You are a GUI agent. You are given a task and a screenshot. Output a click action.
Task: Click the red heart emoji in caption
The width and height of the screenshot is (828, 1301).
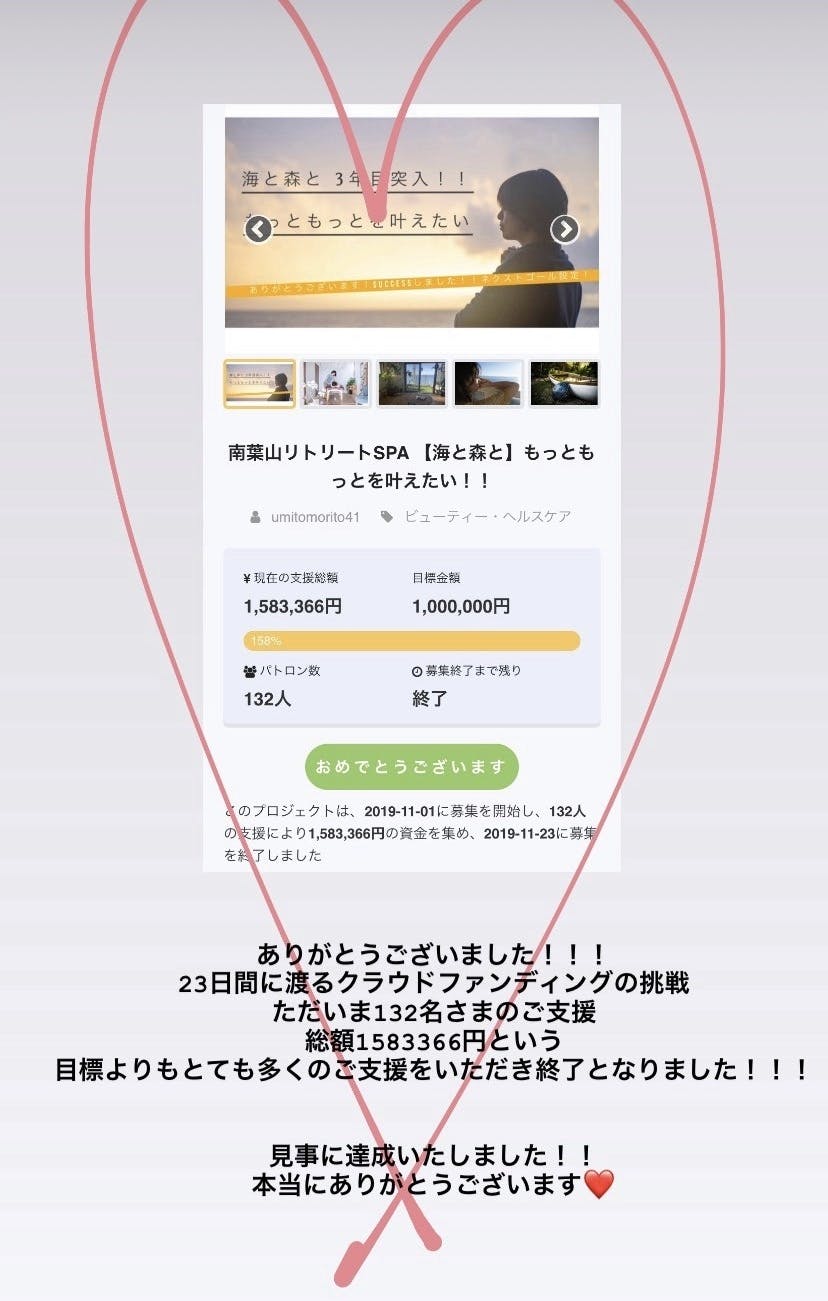tap(598, 1185)
